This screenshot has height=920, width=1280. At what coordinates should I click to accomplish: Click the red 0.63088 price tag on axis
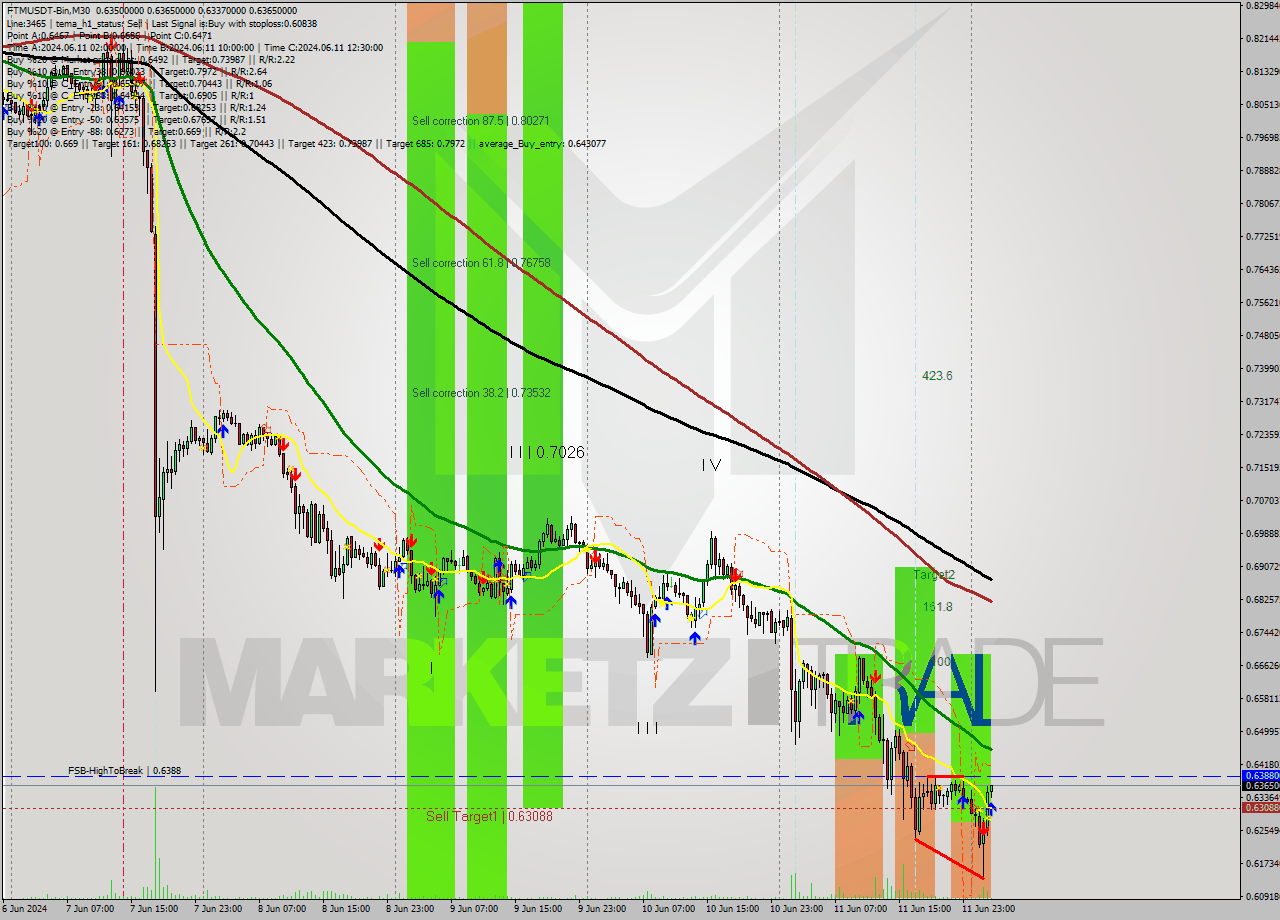(1260, 807)
